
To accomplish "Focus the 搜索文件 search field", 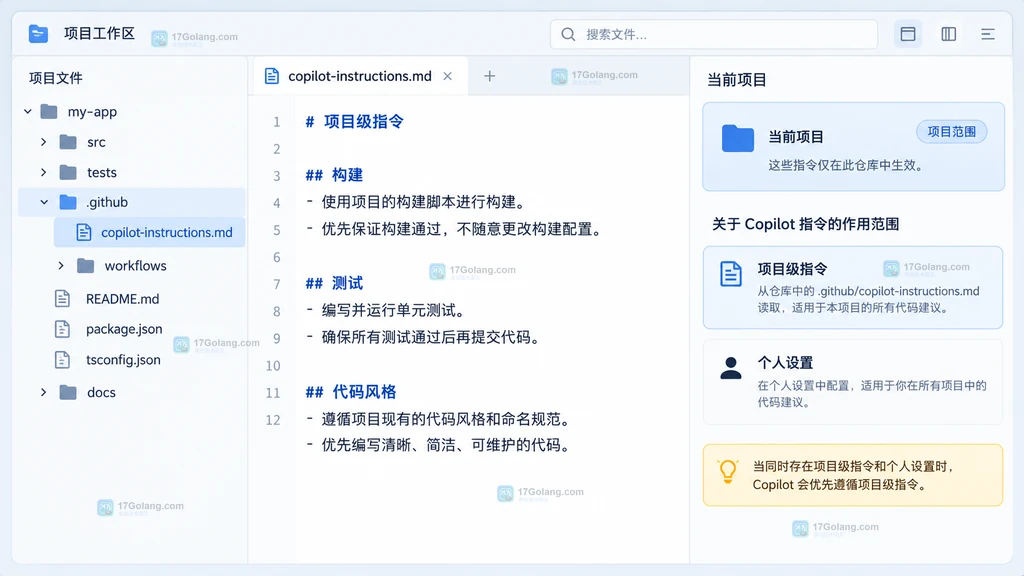I will [x=714, y=34].
